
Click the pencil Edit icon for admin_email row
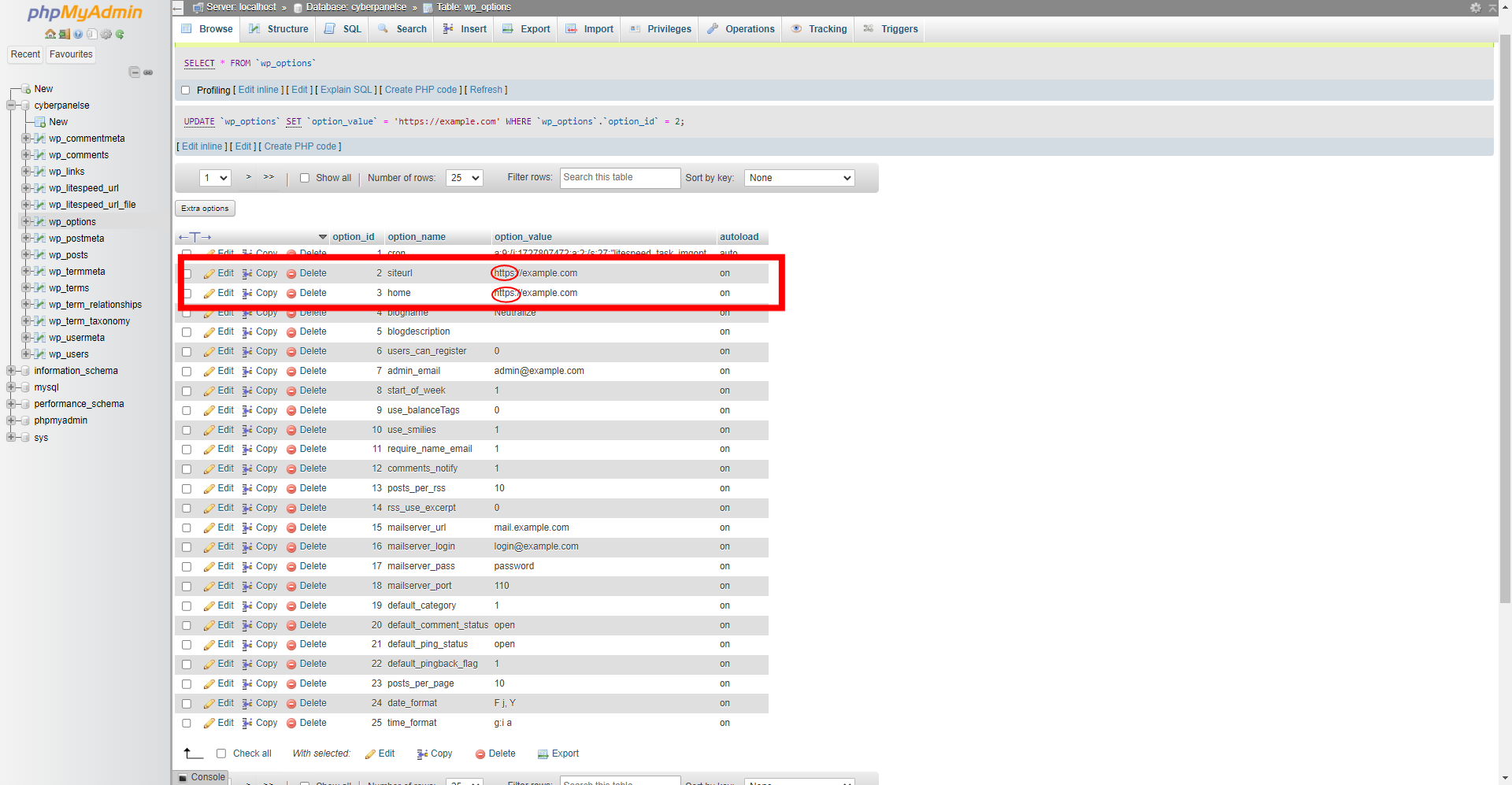pyautogui.click(x=209, y=372)
